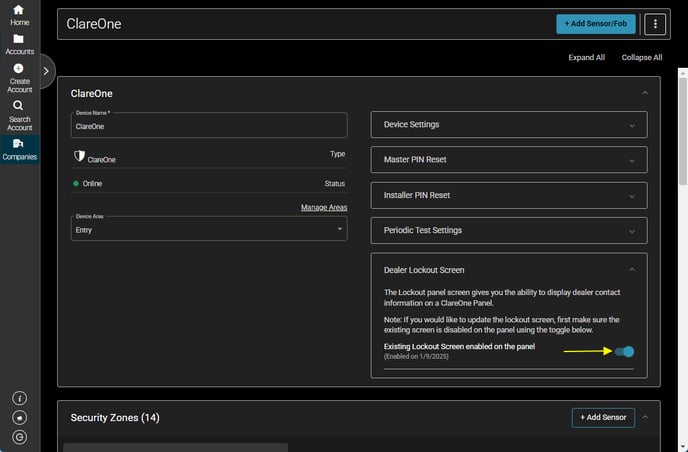The height and width of the screenshot is (452, 688).
Task: Open Search Account magnifier icon
Action: coord(18,105)
